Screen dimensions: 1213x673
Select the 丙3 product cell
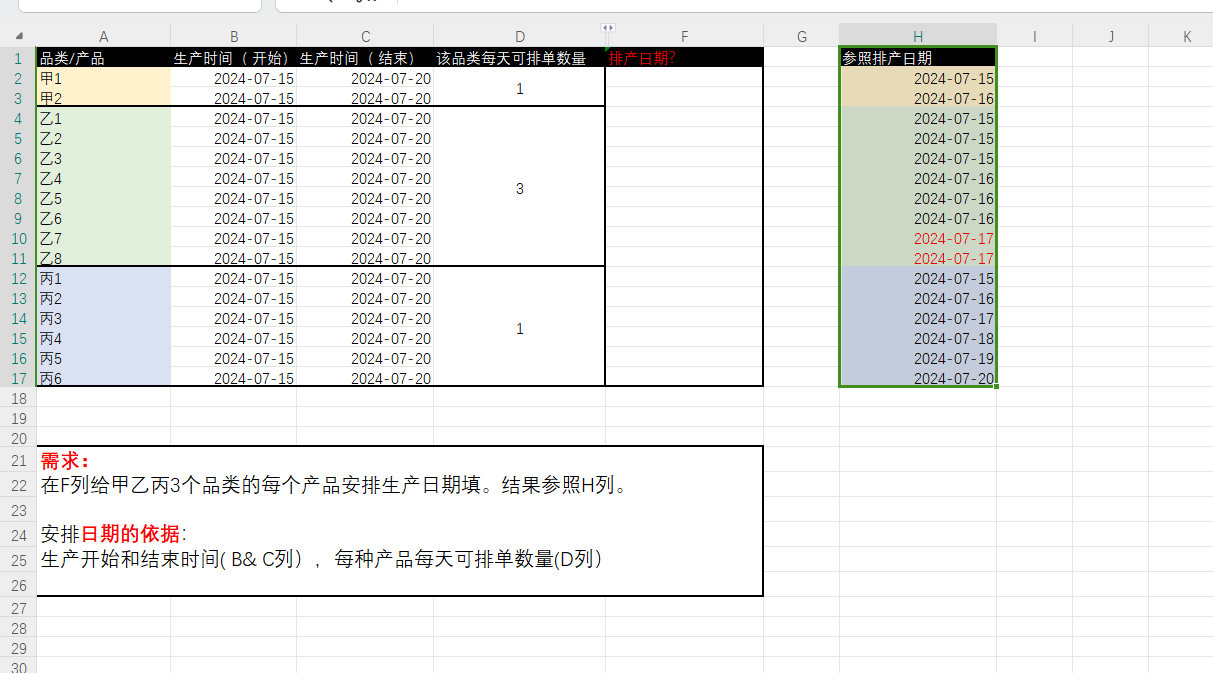tap(104, 318)
